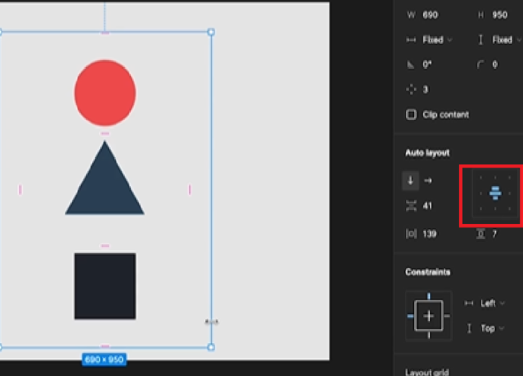Click the bottom-right frame resize handle
523x377 pixels.
point(211,347)
